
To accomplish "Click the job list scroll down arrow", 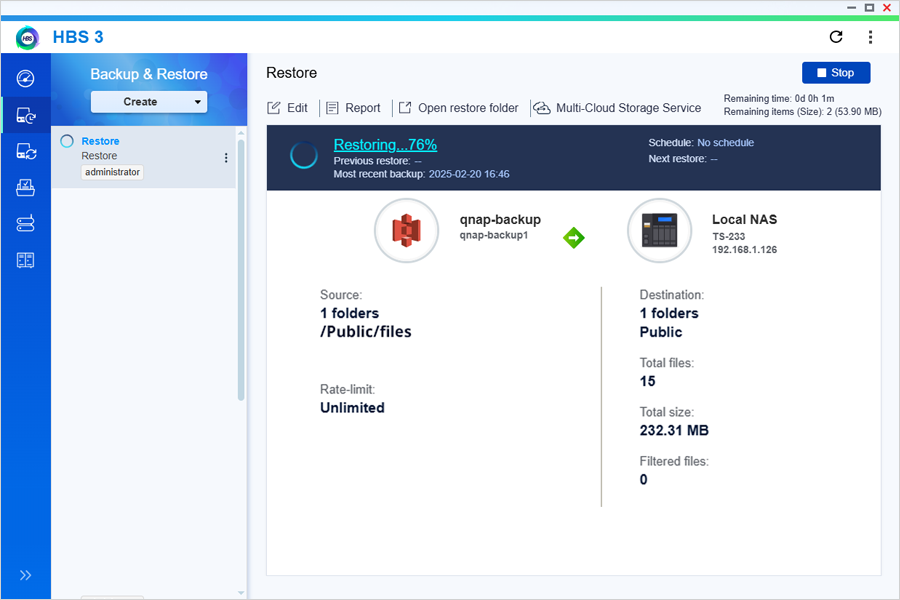I will point(241,593).
